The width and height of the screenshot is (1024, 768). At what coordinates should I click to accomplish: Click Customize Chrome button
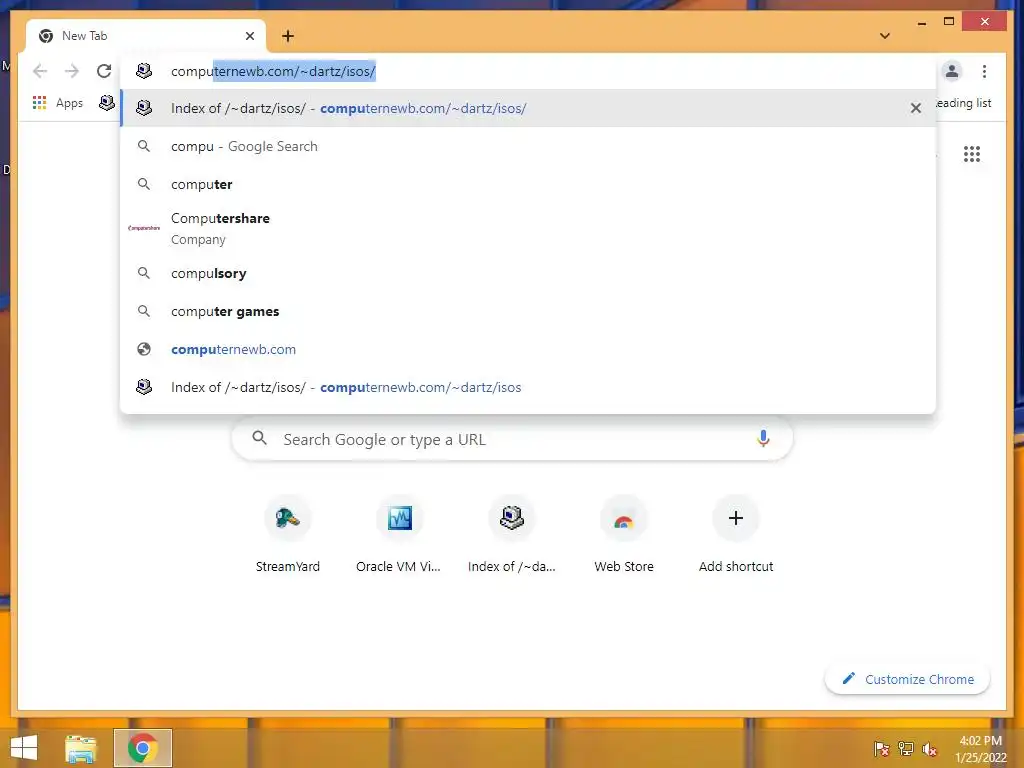908,679
